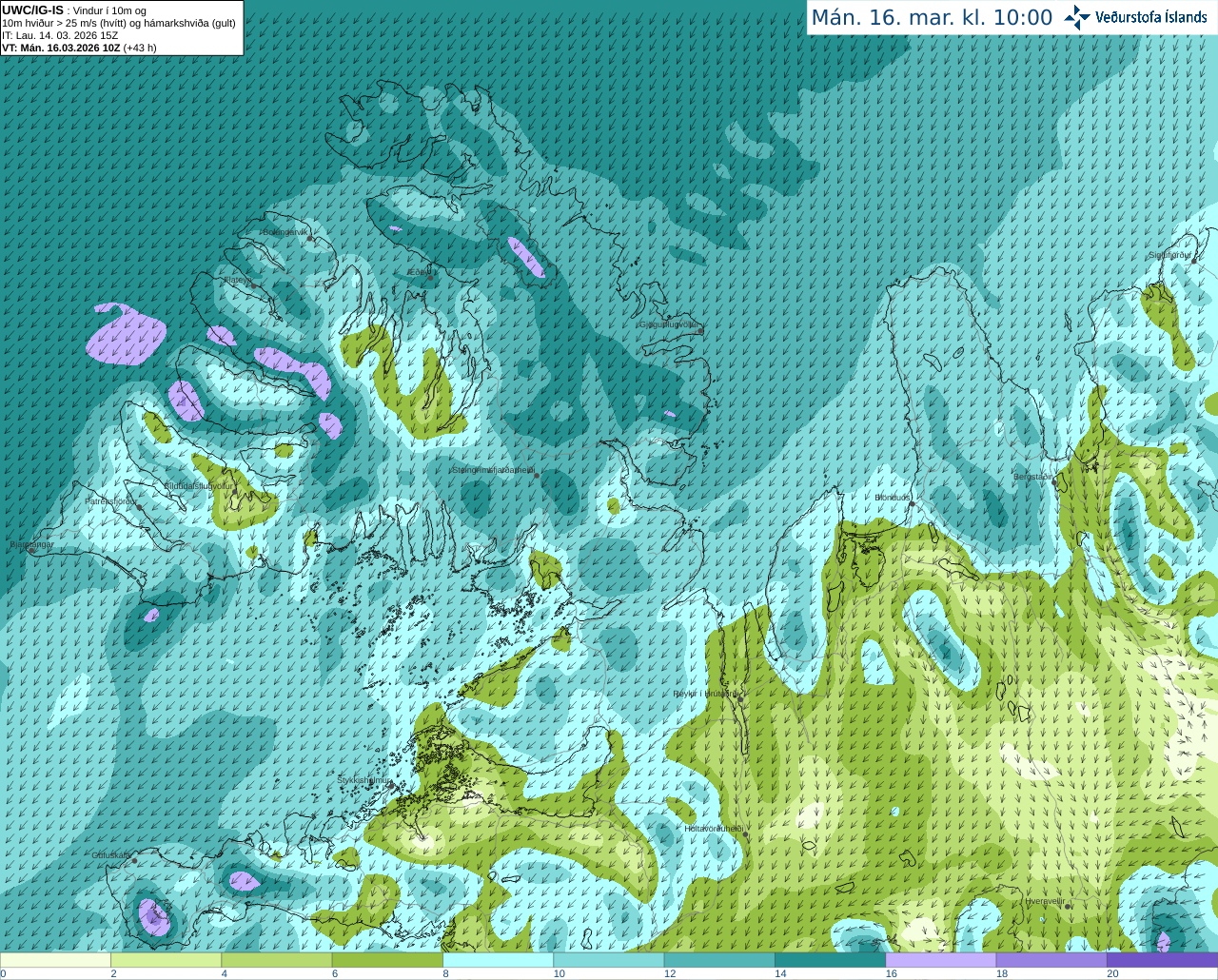Click the legend value '16'
1218x980 pixels.
[x=892, y=973]
